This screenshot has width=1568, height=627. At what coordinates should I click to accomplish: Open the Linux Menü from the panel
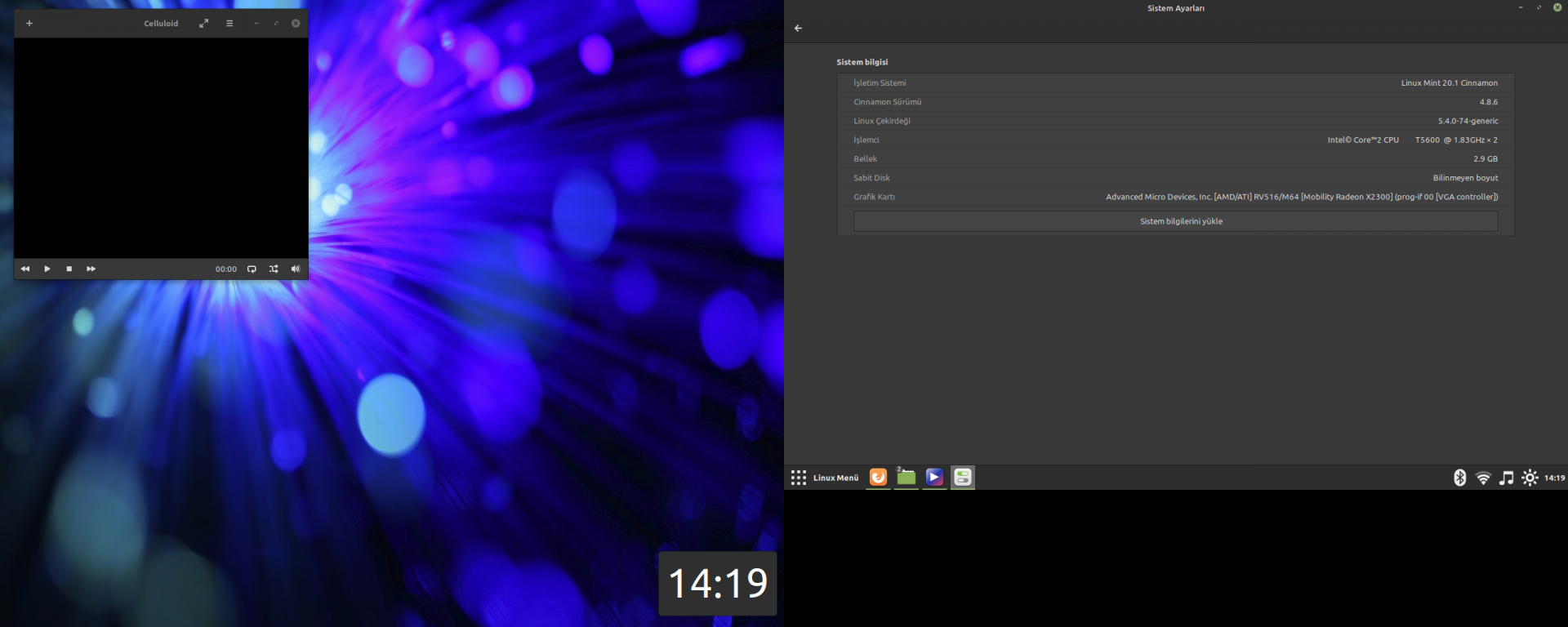pos(825,478)
